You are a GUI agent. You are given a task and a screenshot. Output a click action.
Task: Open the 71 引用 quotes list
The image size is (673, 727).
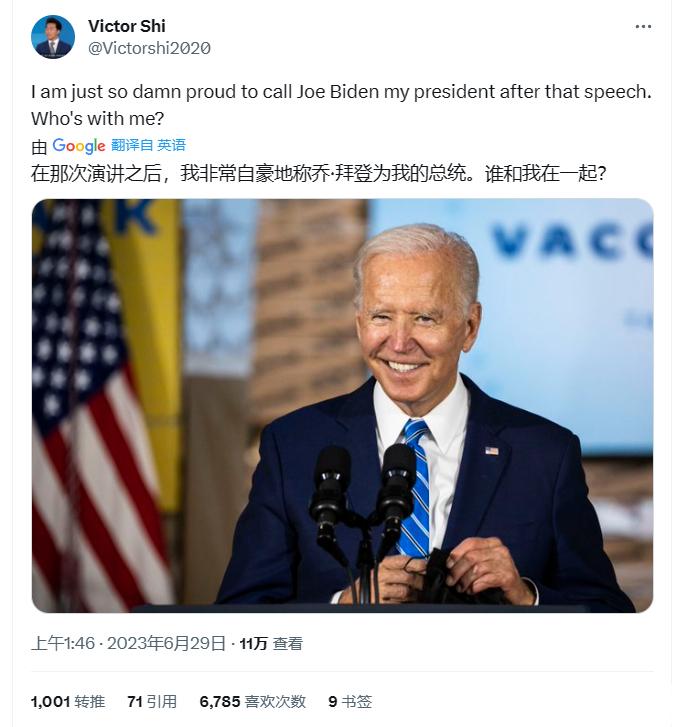click(x=152, y=701)
